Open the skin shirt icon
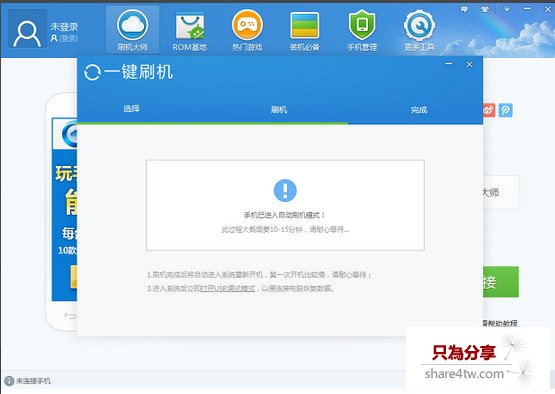The width and height of the screenshot is (555, 394). tap(485, 10)
